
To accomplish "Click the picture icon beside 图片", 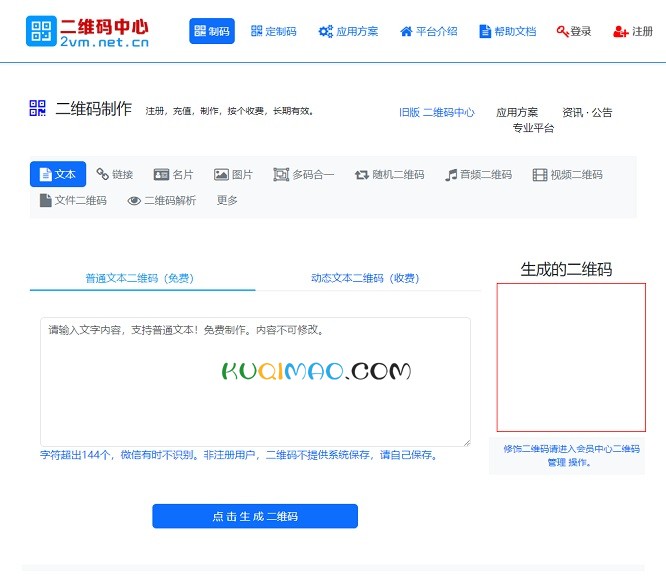I will pyautogui.click(x=221, y=175).
